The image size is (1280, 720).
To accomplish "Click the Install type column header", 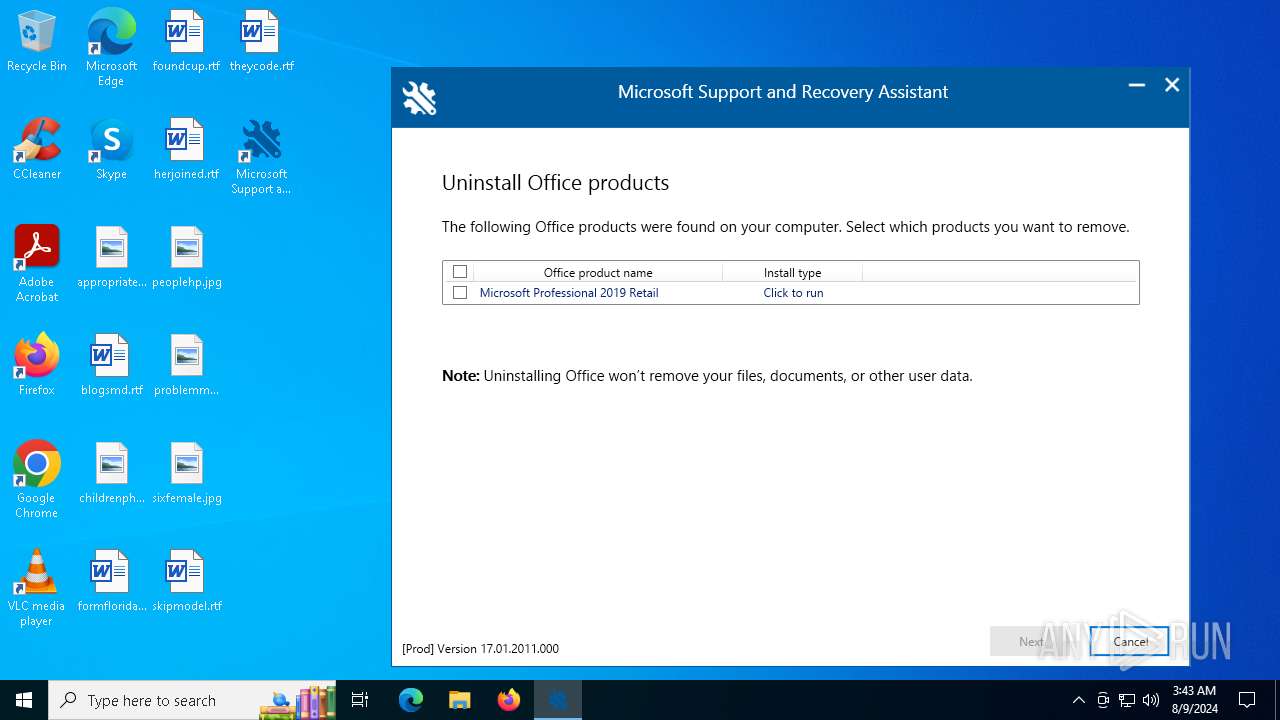I will (x=792, y=272).
